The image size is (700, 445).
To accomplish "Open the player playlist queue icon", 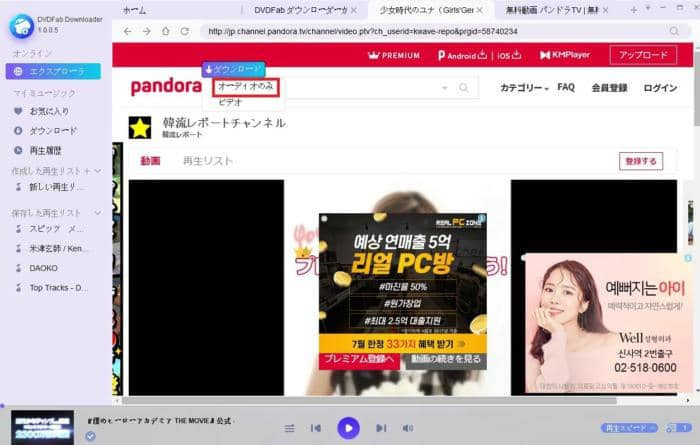I will (x=289, y=428).
